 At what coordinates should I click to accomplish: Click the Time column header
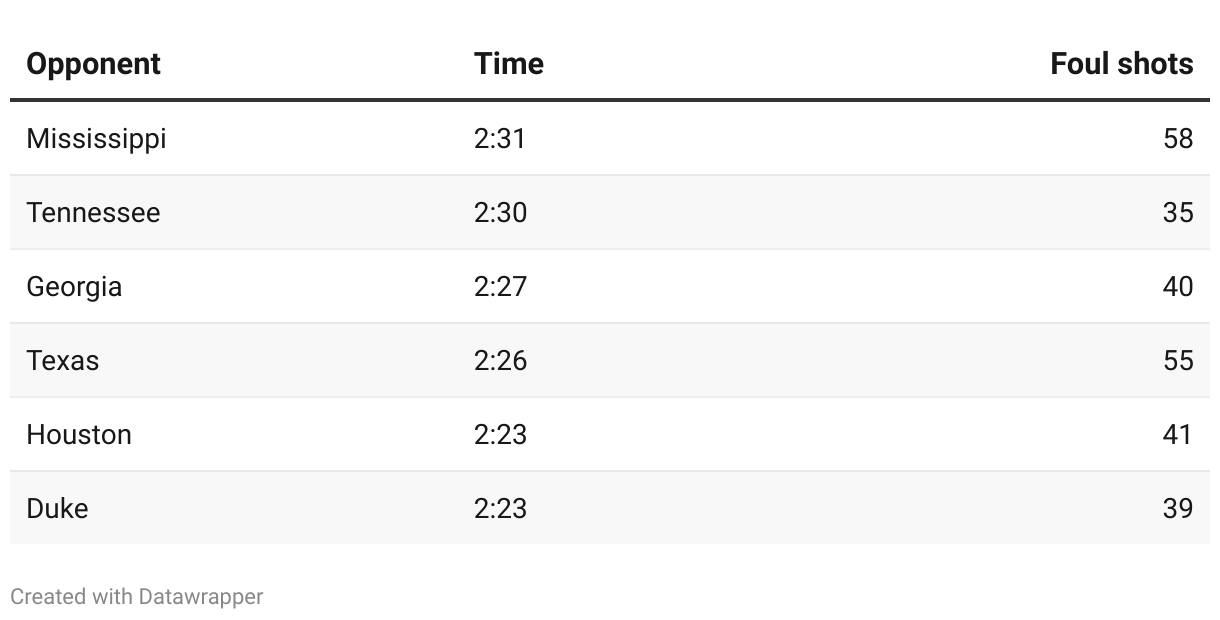tap(509, 64)
